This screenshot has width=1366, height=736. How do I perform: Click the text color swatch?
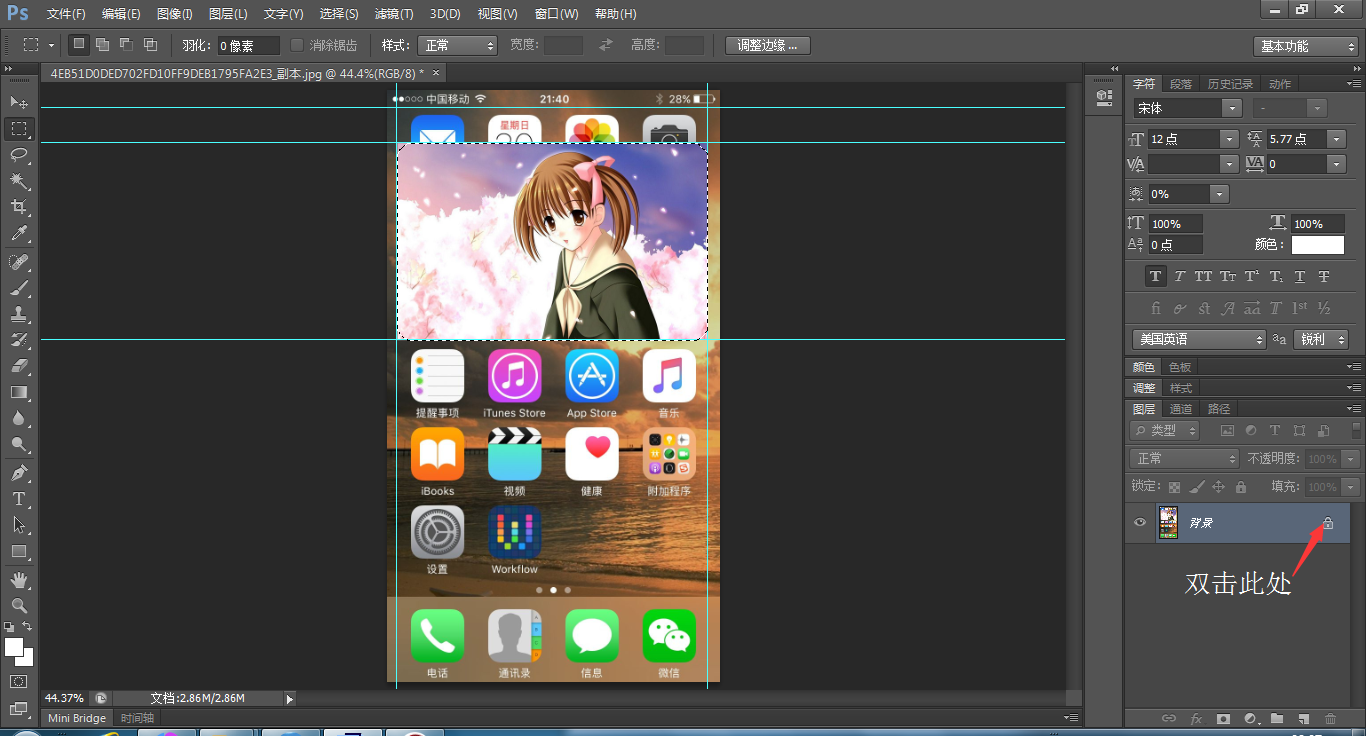pyautogui.click(x=1317, y=244)
